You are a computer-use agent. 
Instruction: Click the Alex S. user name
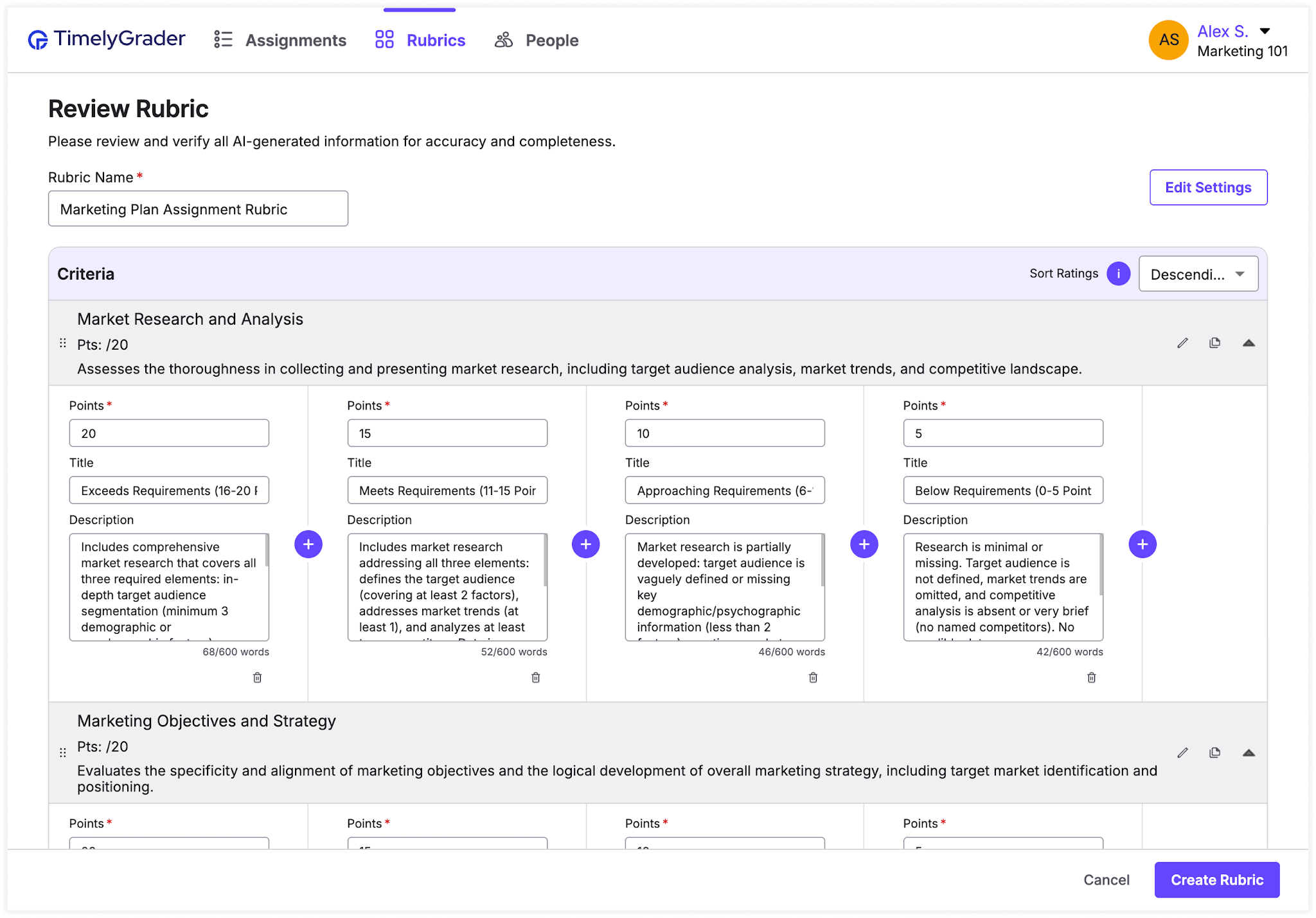[1222, 32]
